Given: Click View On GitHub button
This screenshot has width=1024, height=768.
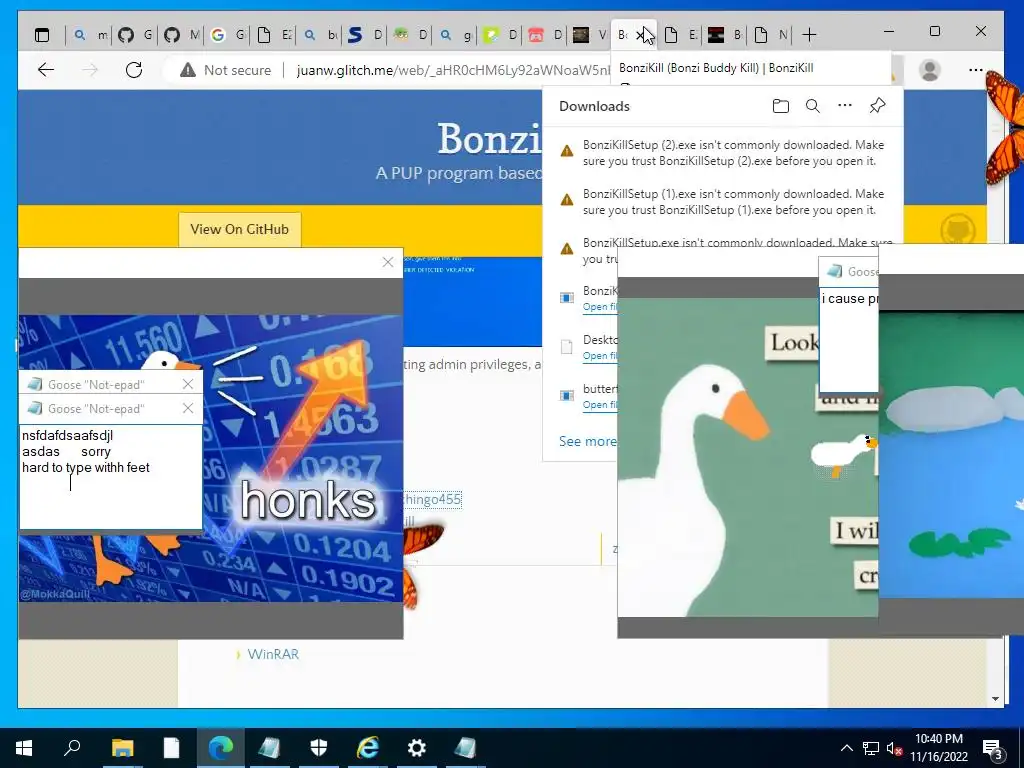Looking at the screenshot, I should (240, 229).
